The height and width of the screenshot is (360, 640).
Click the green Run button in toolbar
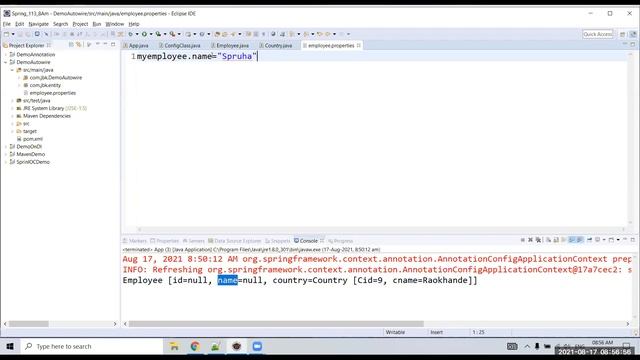point(144,34)
